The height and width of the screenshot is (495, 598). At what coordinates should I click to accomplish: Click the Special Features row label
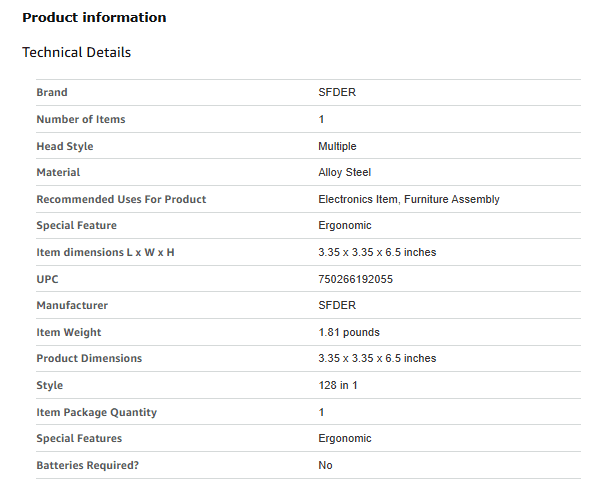point(79,439)
